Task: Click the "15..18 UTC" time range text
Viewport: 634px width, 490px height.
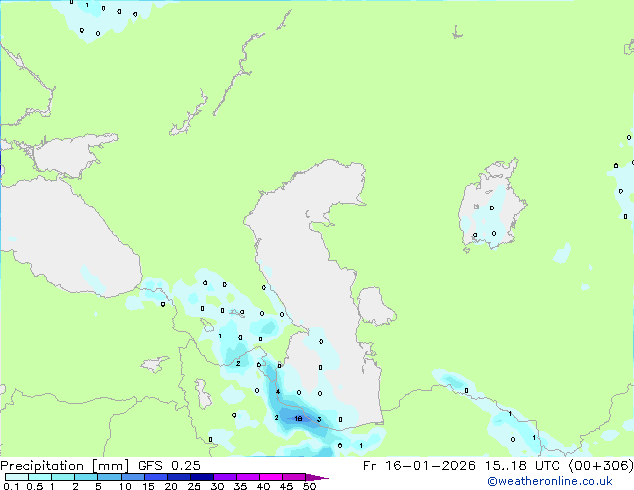Action: pyautogui.click(x=522, y=466)
